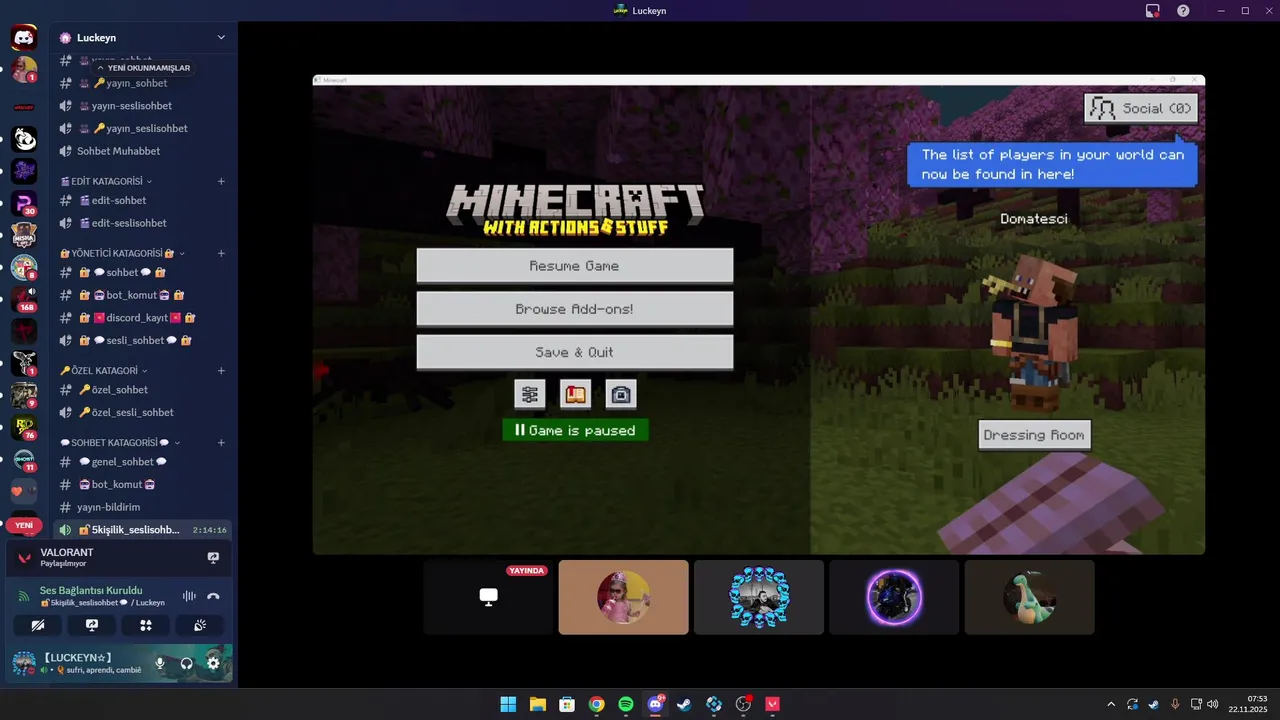Screen dimensions: 1280x720
Task: Open discord_kayıt channel
Action: (x=142, y=317)
